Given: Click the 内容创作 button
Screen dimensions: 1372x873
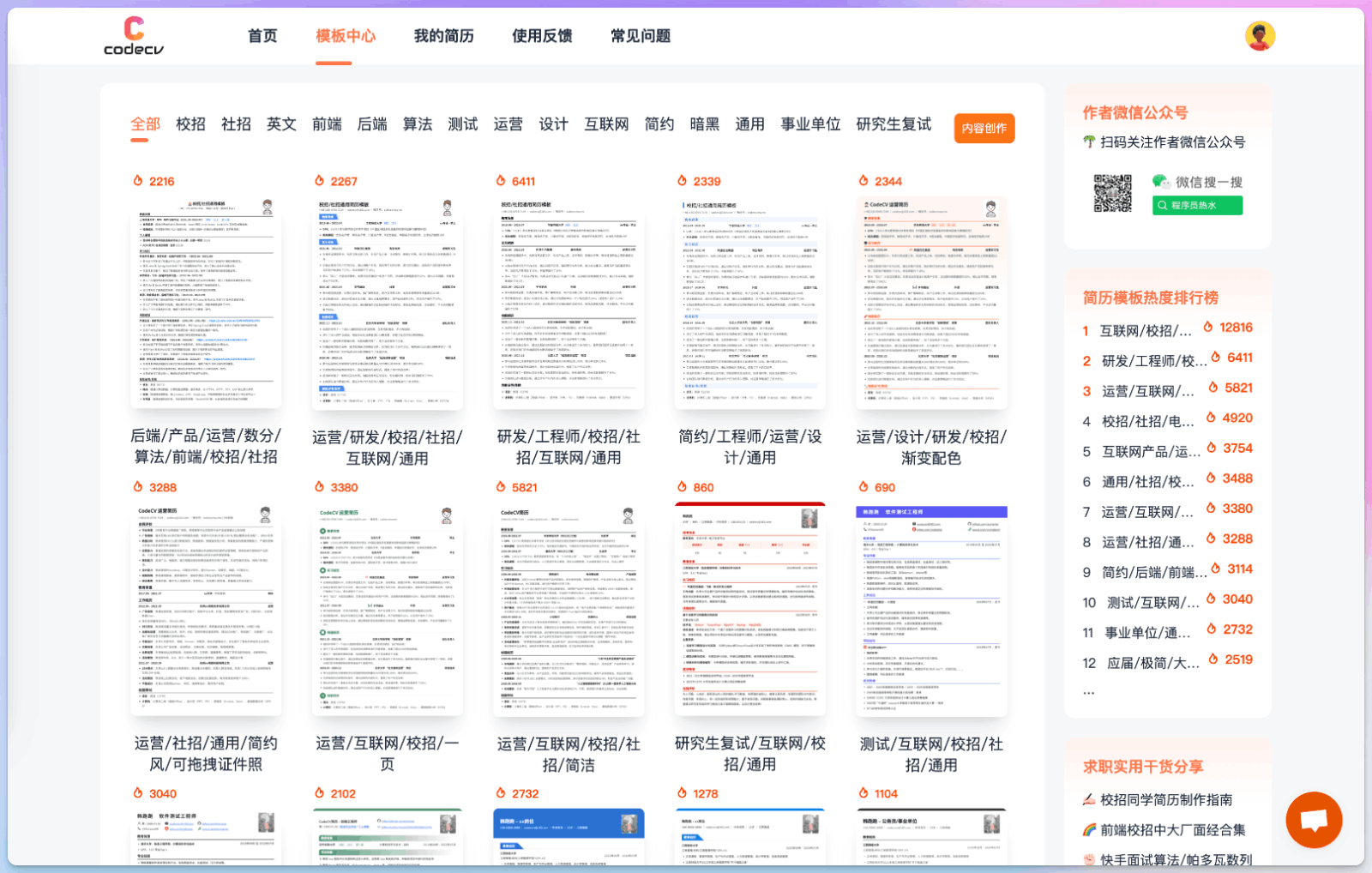Looking at the screenshot, I should pyautogui.click(x=984, y=128).
